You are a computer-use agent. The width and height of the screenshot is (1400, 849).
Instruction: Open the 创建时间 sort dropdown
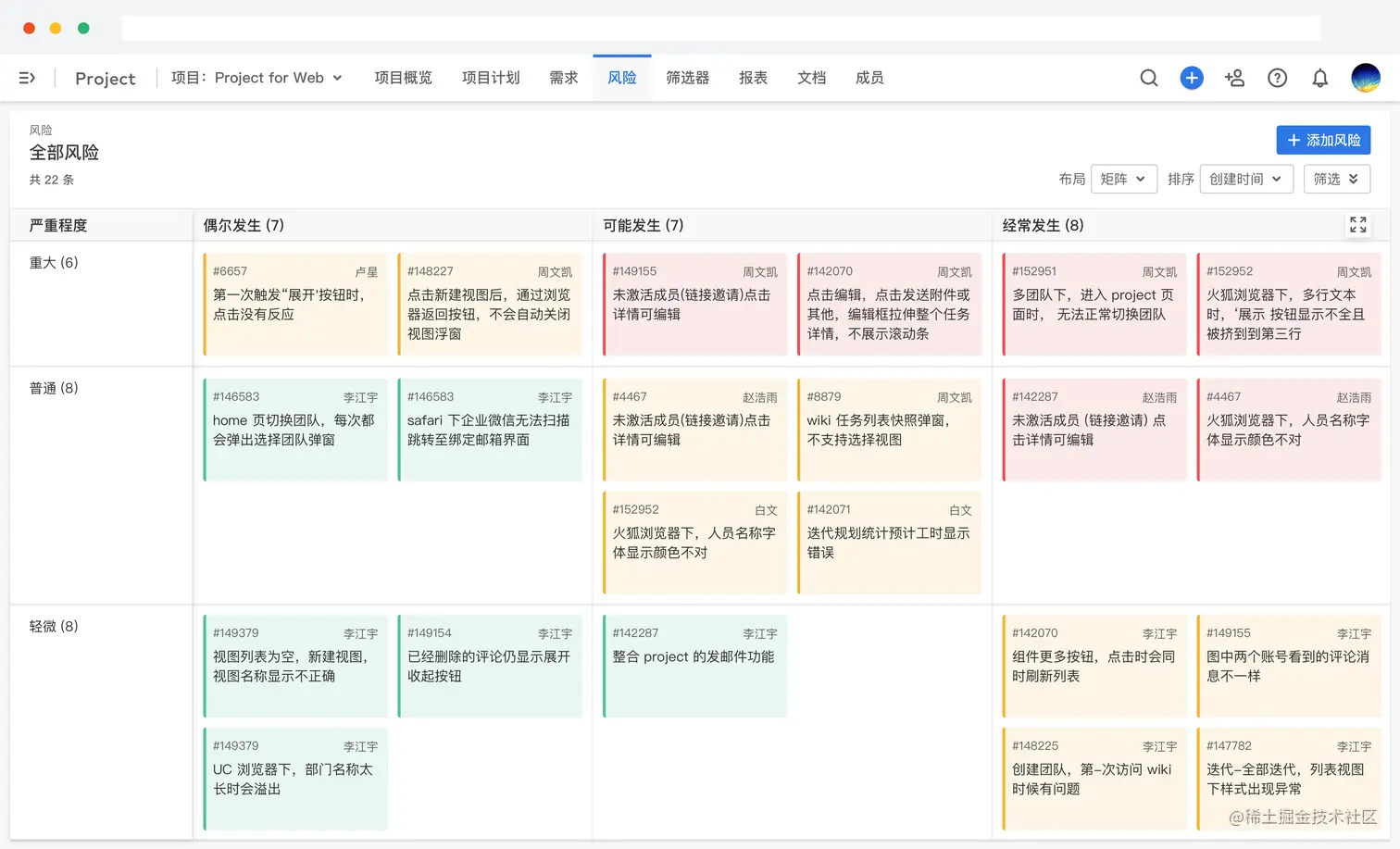[1246, 179]
